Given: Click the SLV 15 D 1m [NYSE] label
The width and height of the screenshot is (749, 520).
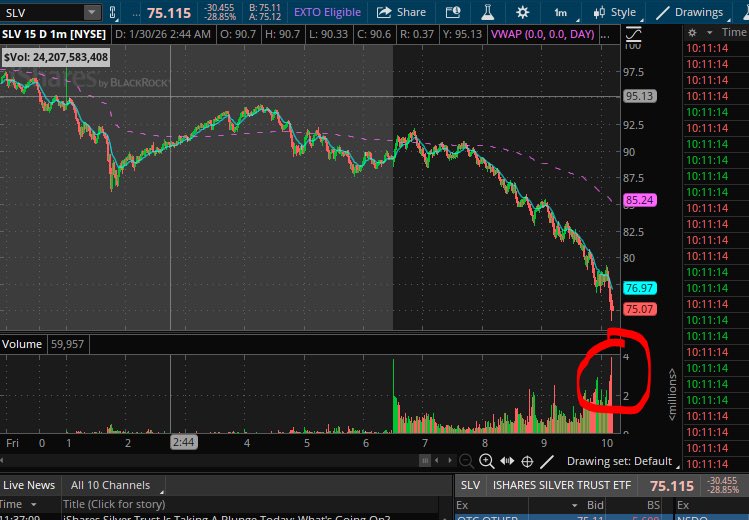Looking at the screenshot, I should [54, 34].
